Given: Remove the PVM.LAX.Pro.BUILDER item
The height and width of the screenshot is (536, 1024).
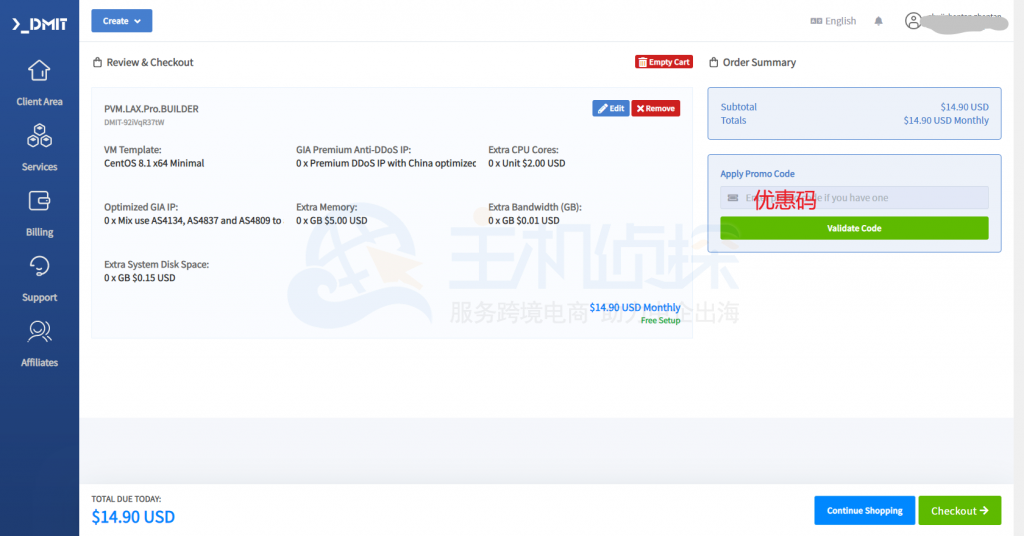Looking at the screenshot, I should (656, 108).
